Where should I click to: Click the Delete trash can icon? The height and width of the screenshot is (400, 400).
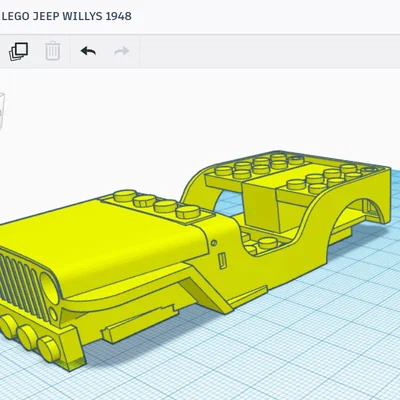click(x=53, y=51)
